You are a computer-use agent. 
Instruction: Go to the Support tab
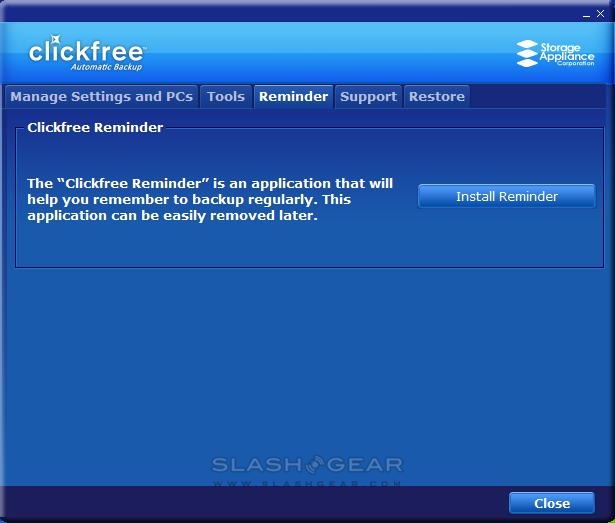click(368, 97)
